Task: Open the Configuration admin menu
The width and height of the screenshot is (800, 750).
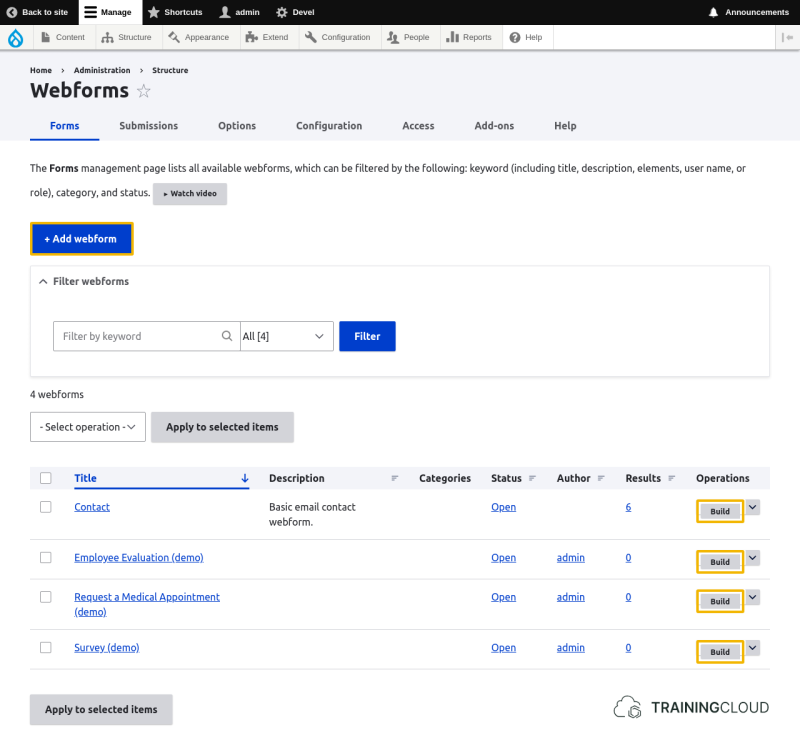Action: coord(338,37)
